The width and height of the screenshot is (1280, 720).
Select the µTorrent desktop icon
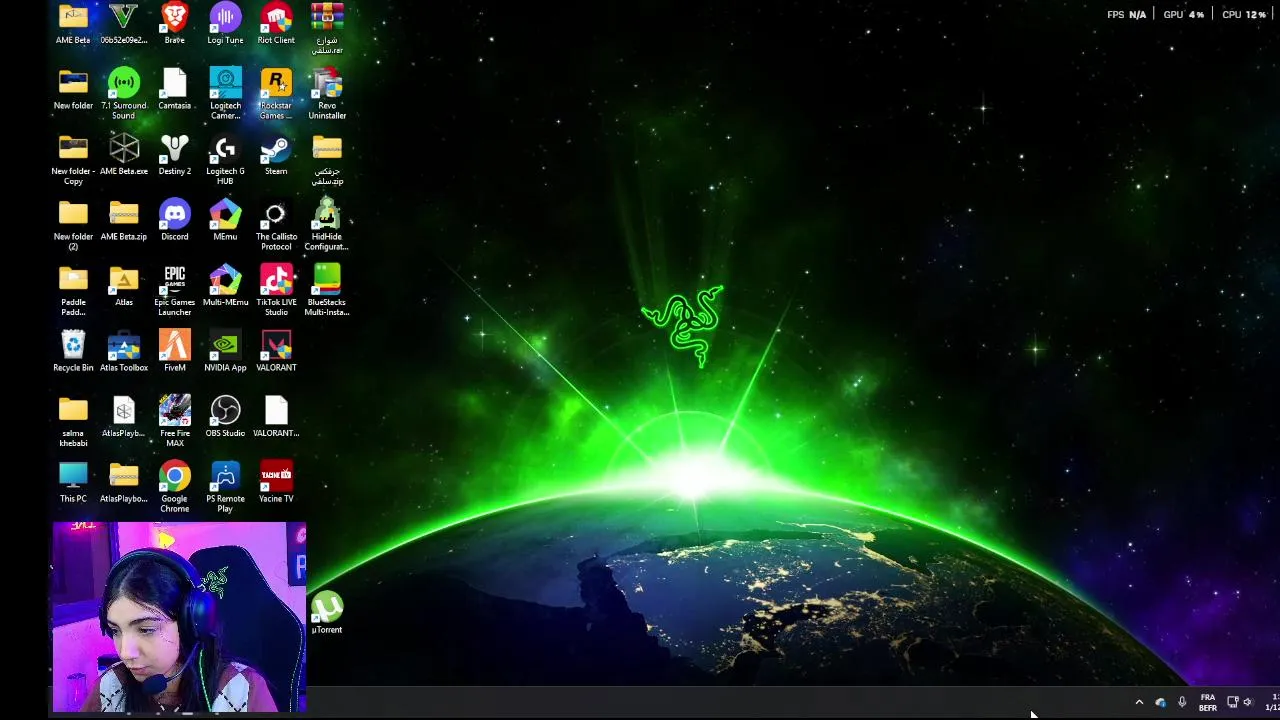(327, 613)
